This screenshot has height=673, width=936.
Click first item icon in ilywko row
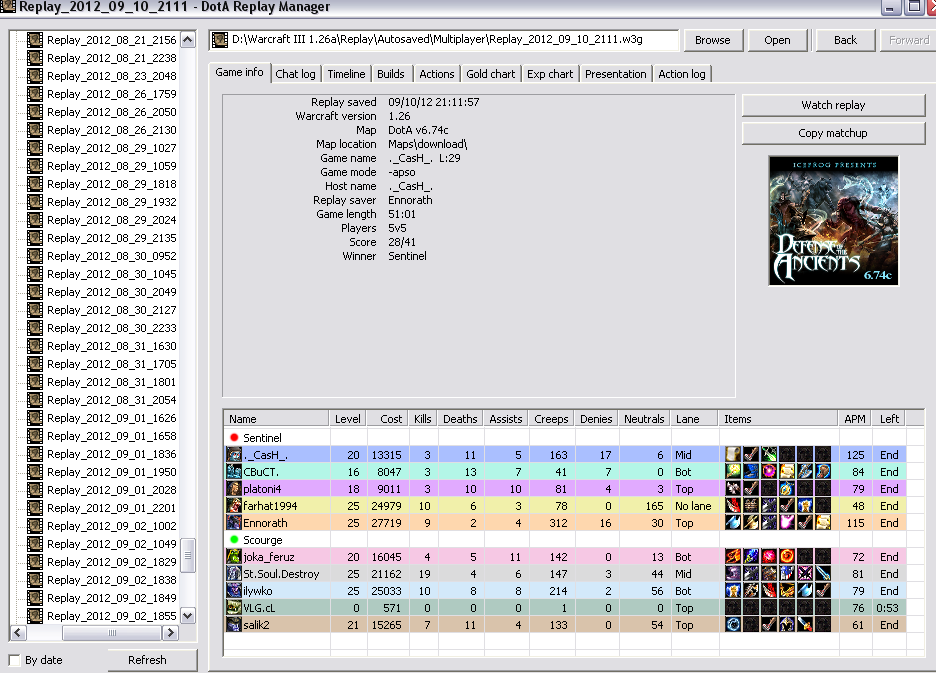pos(732,591)
